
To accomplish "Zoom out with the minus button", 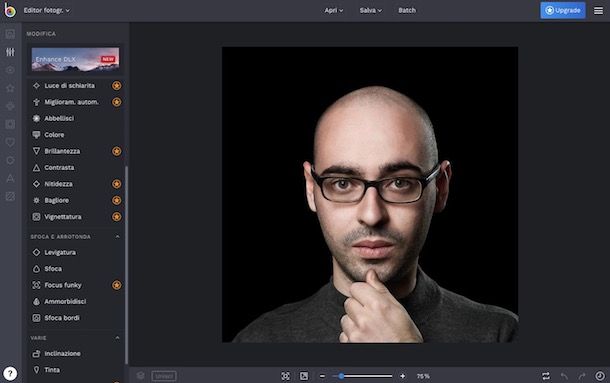I will [x=322, y=376].
